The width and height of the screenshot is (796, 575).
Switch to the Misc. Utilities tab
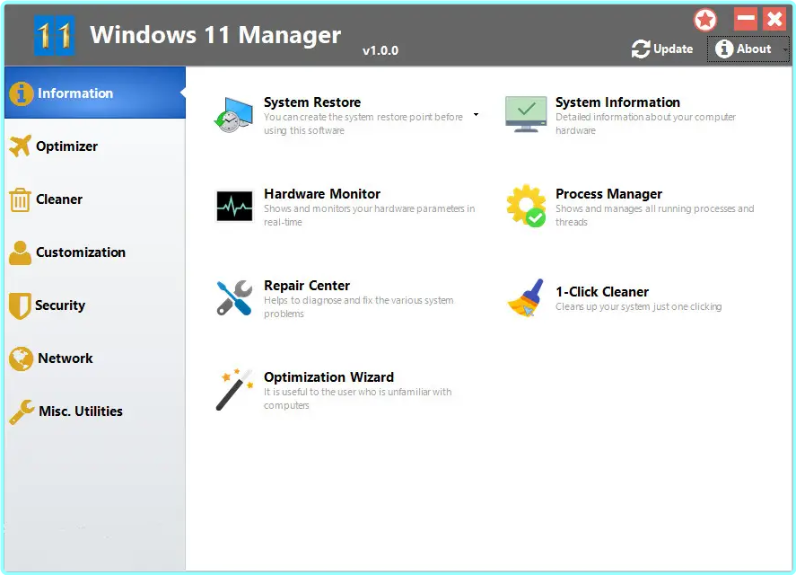(95, 411)
